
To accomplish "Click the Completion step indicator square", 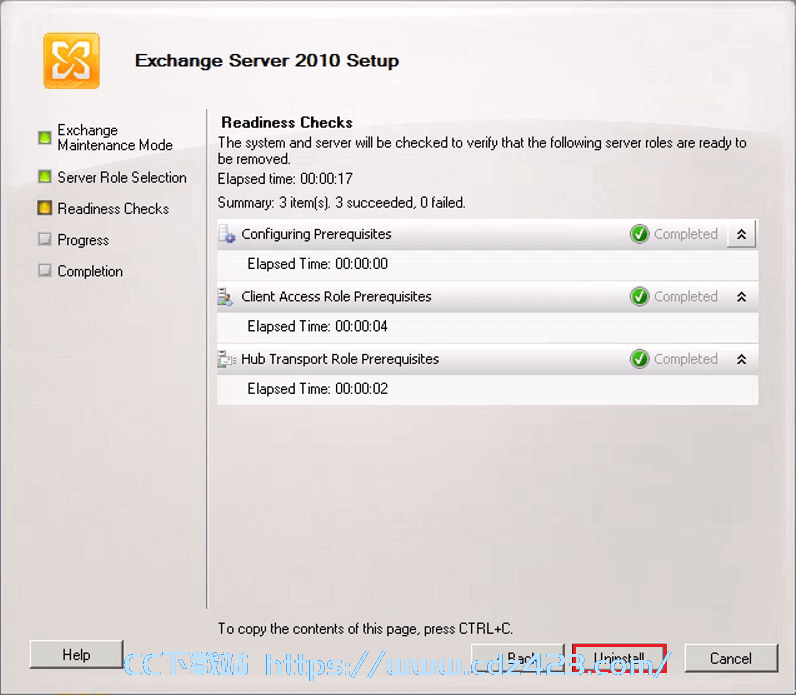I will pos(45,270).
